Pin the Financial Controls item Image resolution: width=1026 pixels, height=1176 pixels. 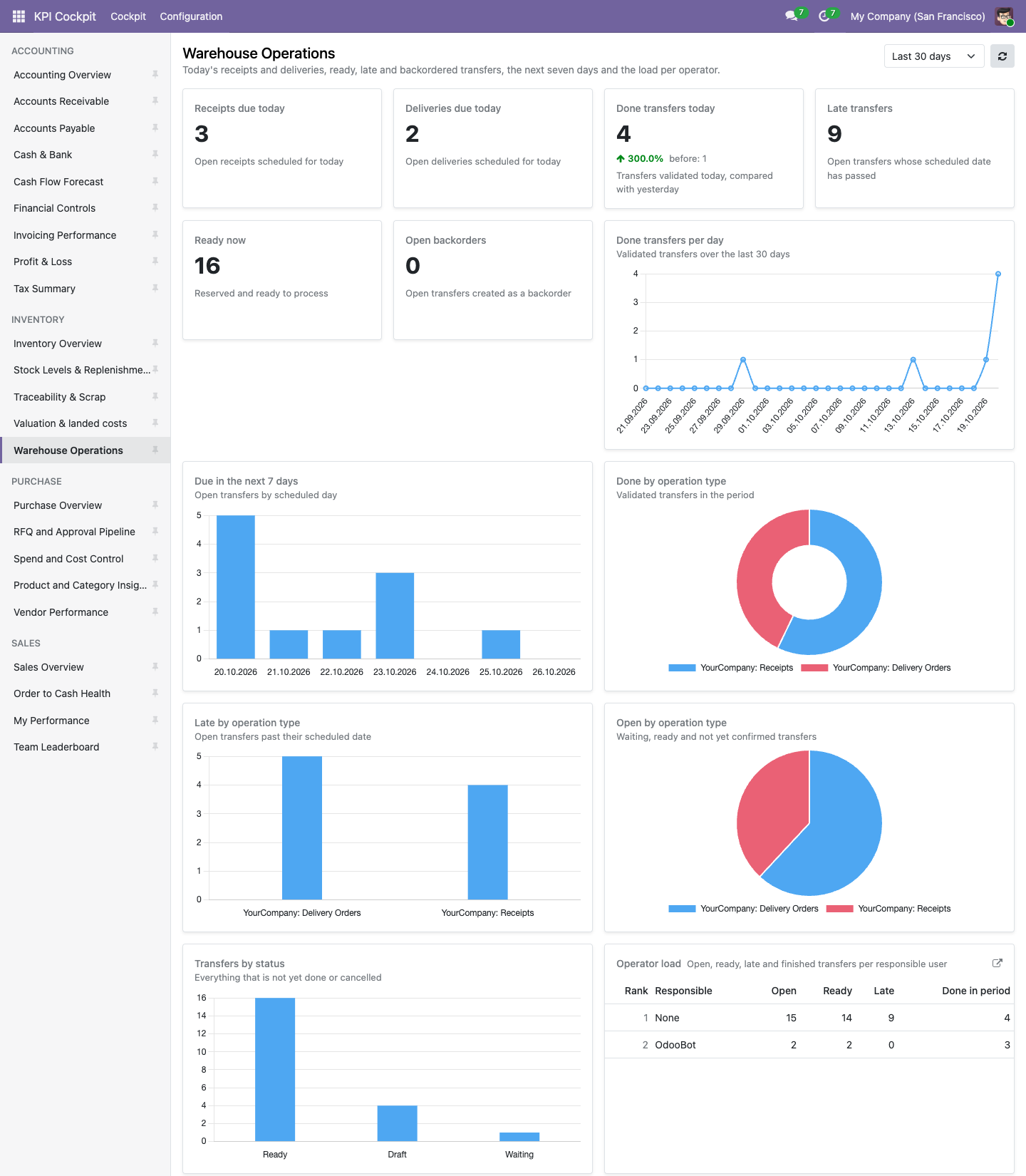(155, 208)
